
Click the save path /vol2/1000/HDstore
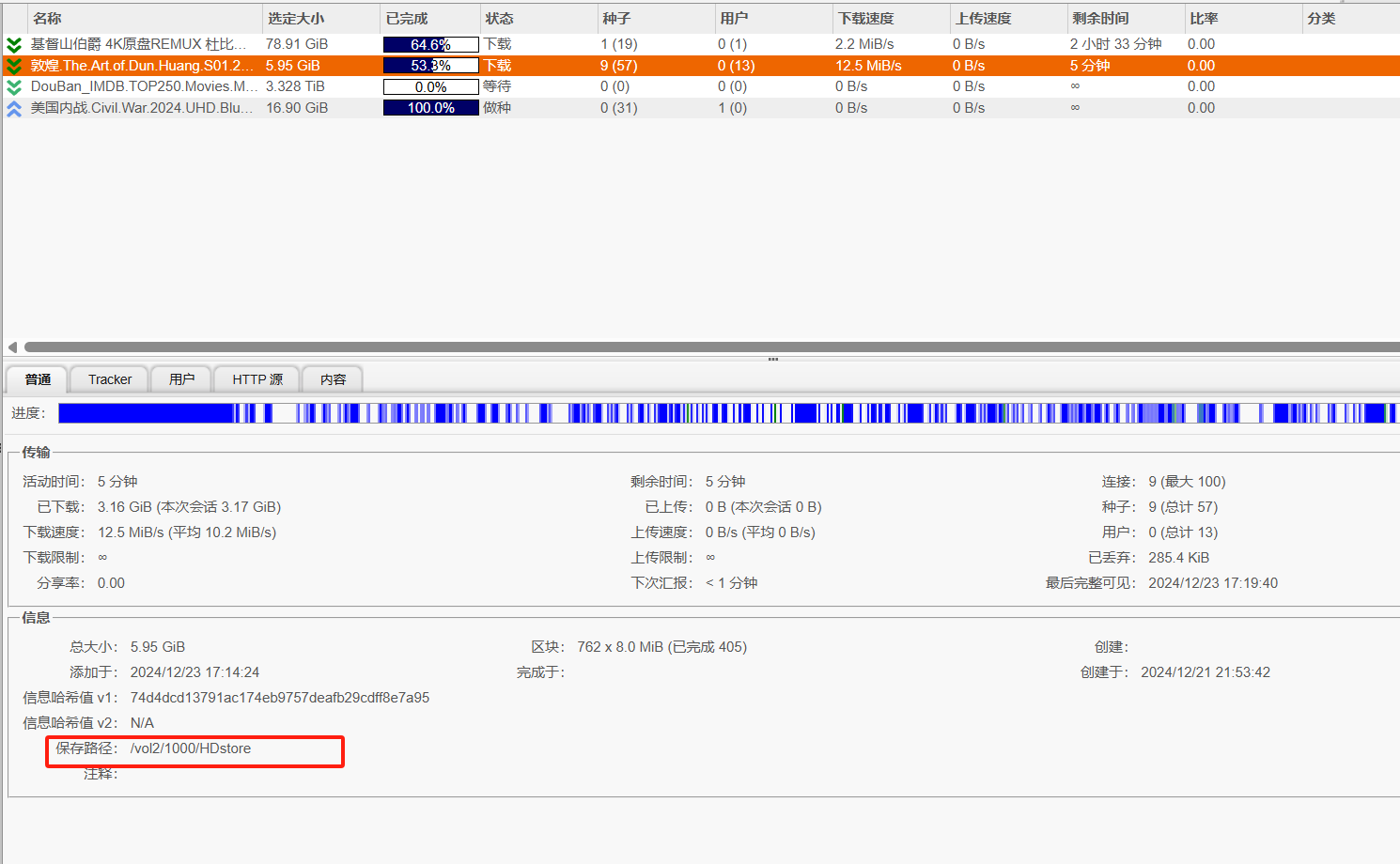pos(191,748)
